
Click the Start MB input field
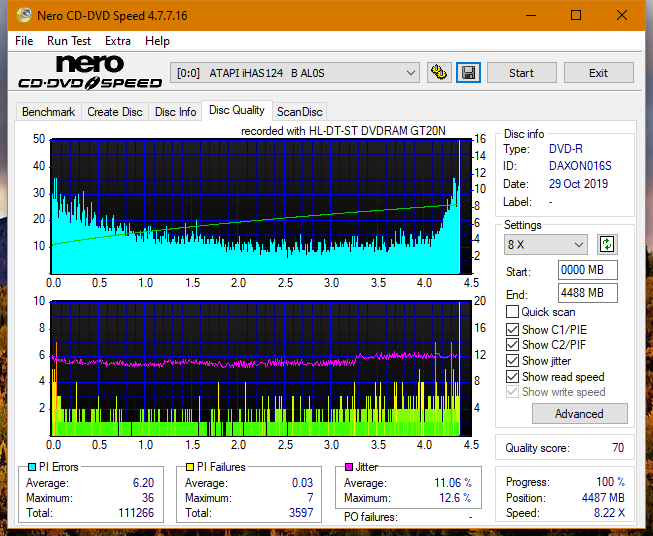588,270
